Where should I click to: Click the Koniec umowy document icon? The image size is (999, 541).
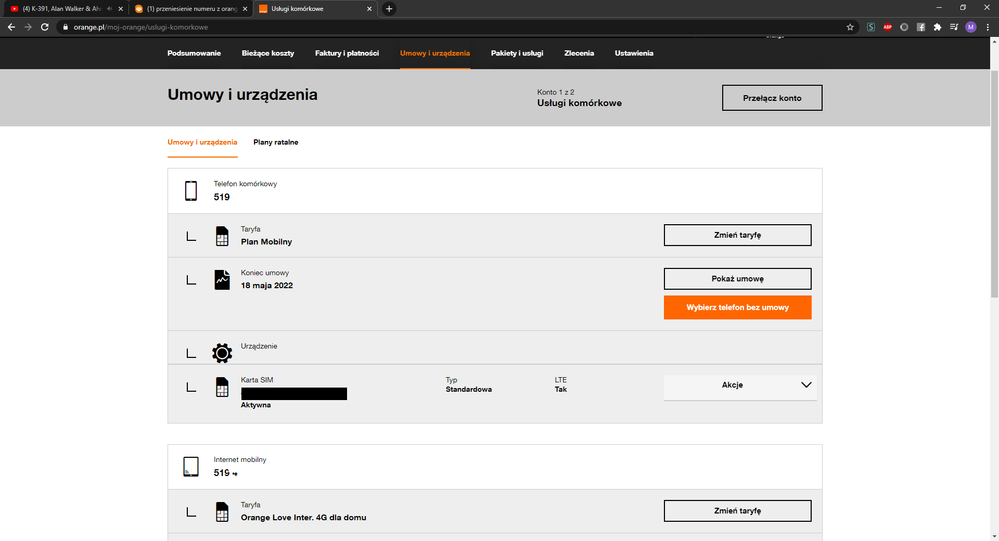tap(221, 280)
